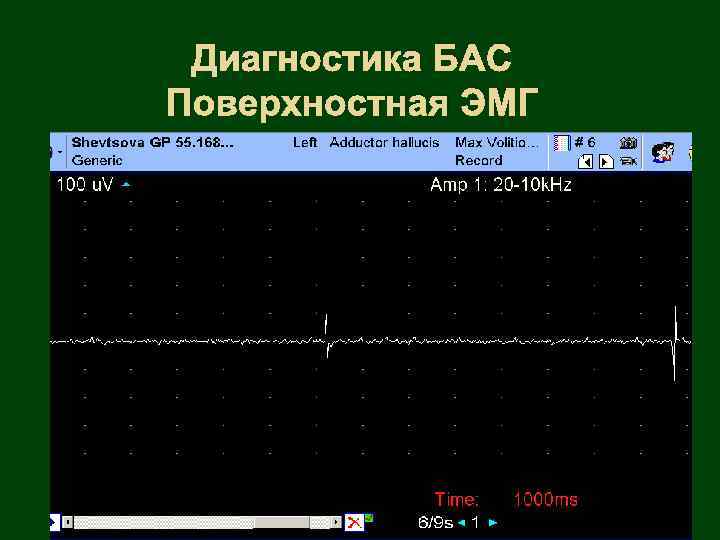The height and width of the screenshot is (540, 720).
Task: Click the camera snapshot icon
Action: pos(628,143)
